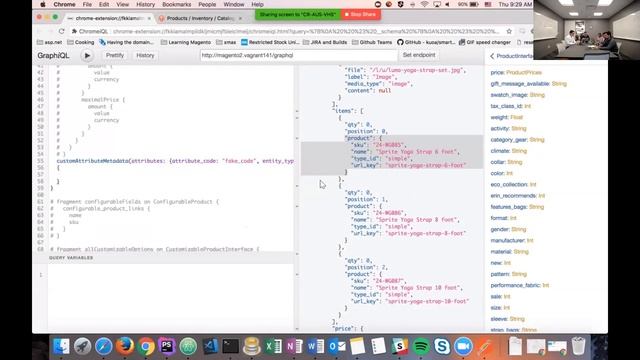Open the Having the domain bookmark
This screenshot has height=360, width=640.
[x=126, y=42]
